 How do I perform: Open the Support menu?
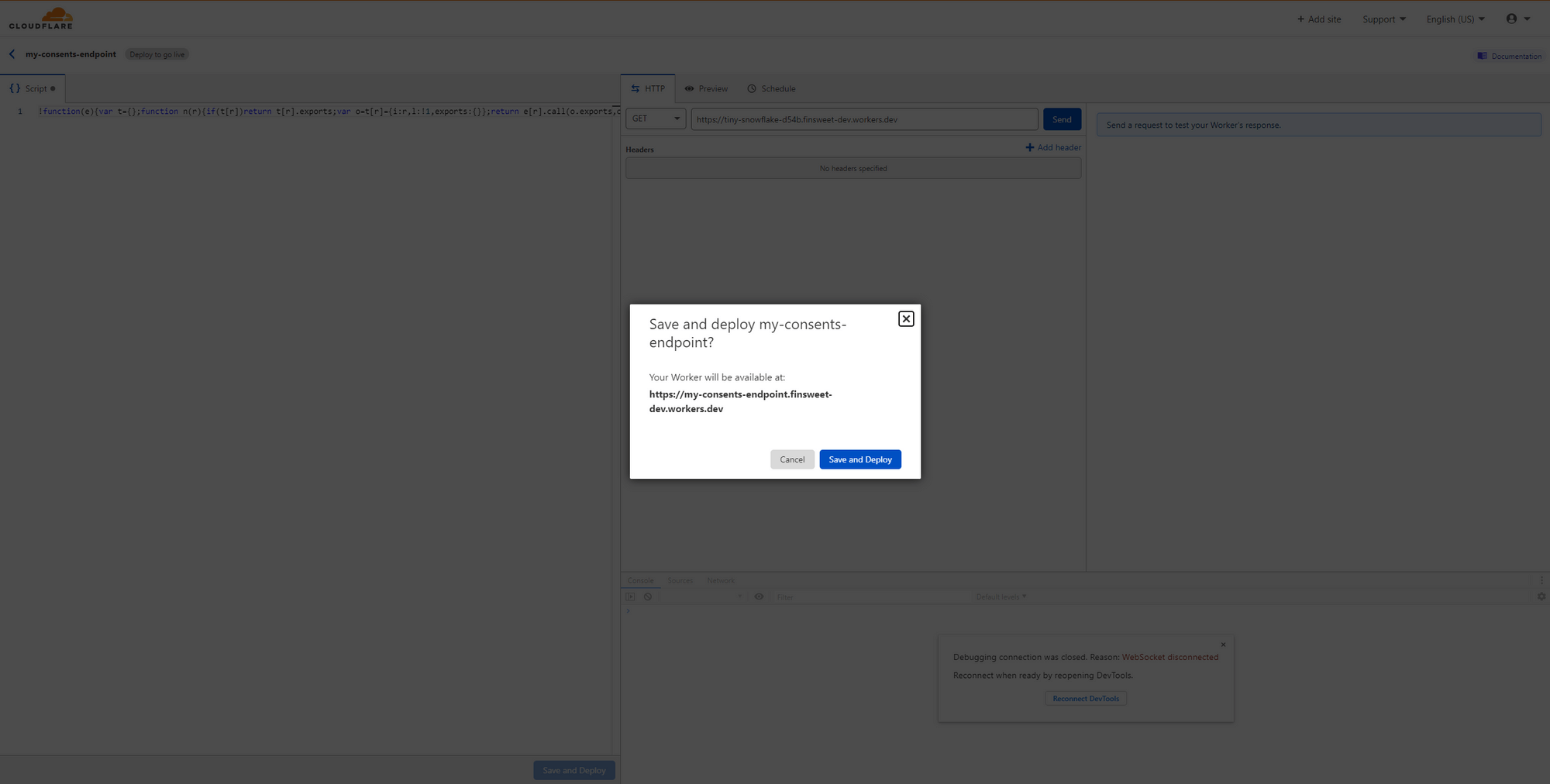coord(1383,19)
